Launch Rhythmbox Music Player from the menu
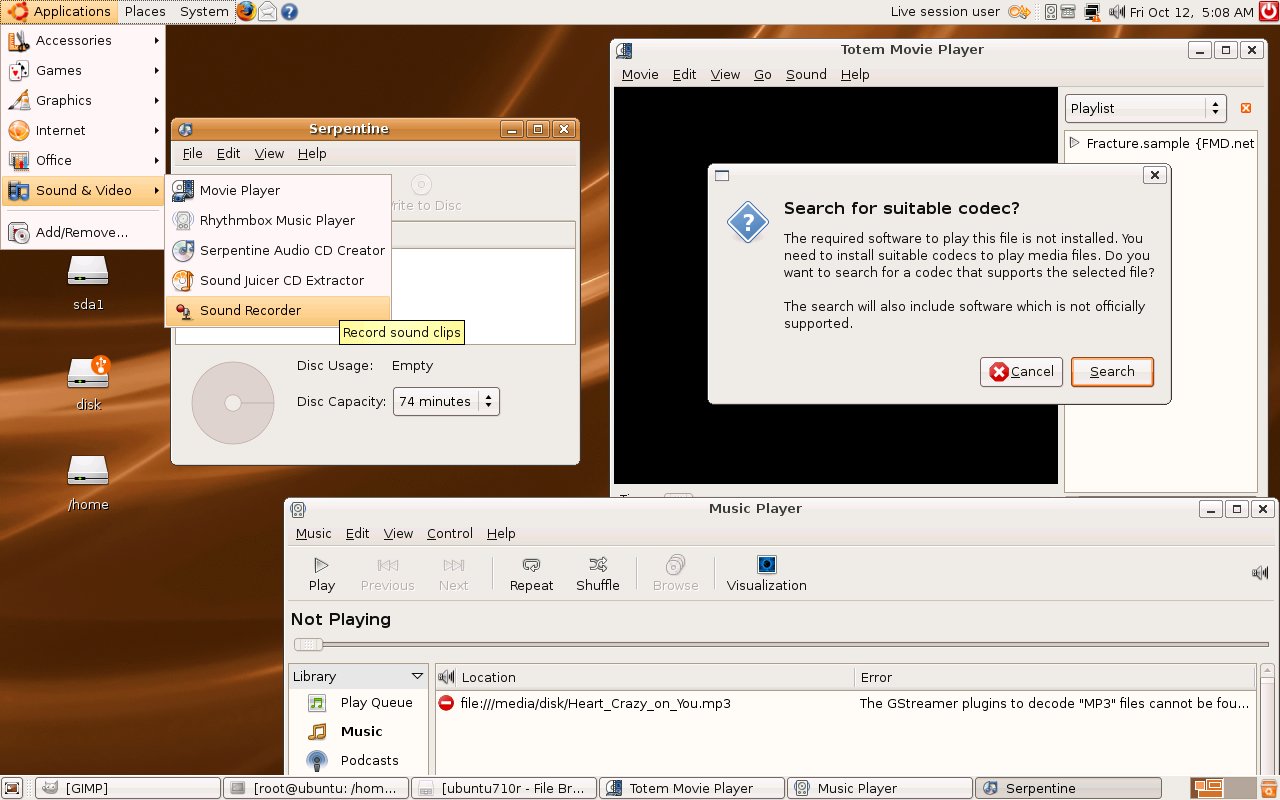The height and width of the screenshot is (800, 1280). click(278, 220)
